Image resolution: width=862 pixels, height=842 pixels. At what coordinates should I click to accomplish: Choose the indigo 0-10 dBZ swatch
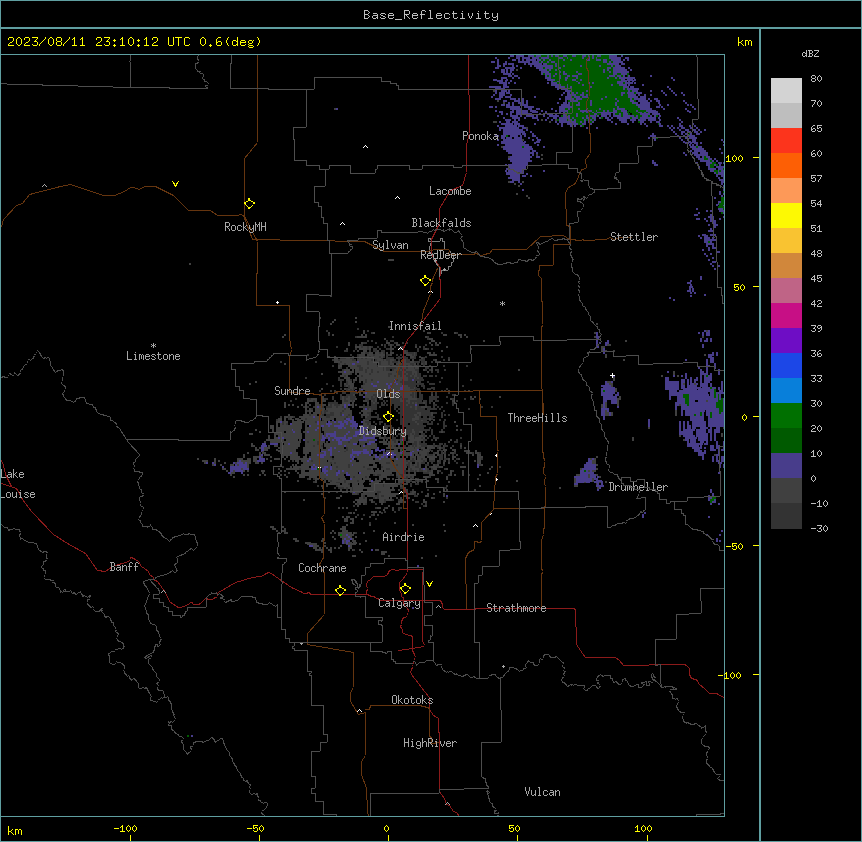pyautogui.click(x=786, y=466)
